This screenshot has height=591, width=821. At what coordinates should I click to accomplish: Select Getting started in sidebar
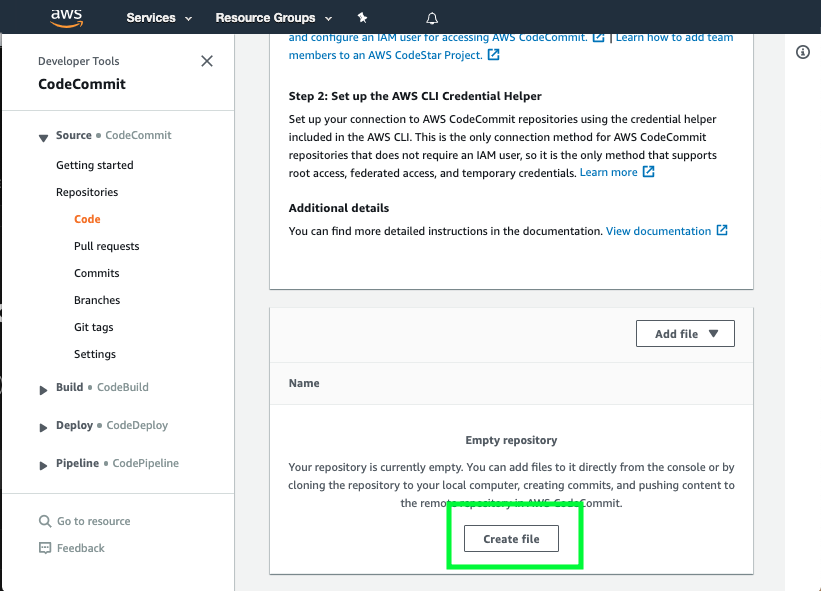[x=95, y=165]
